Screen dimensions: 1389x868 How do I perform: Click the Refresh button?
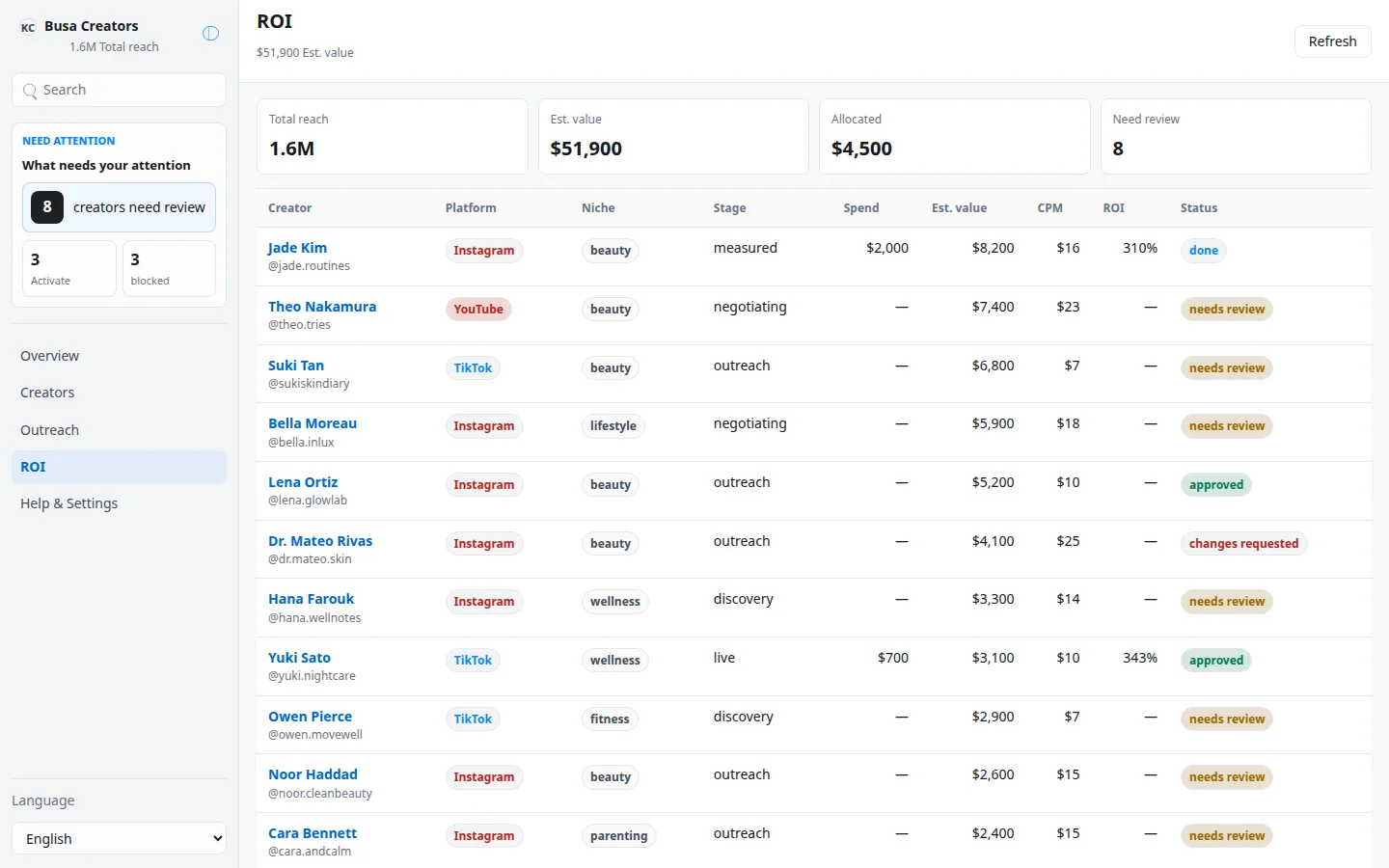point(1332,41)
